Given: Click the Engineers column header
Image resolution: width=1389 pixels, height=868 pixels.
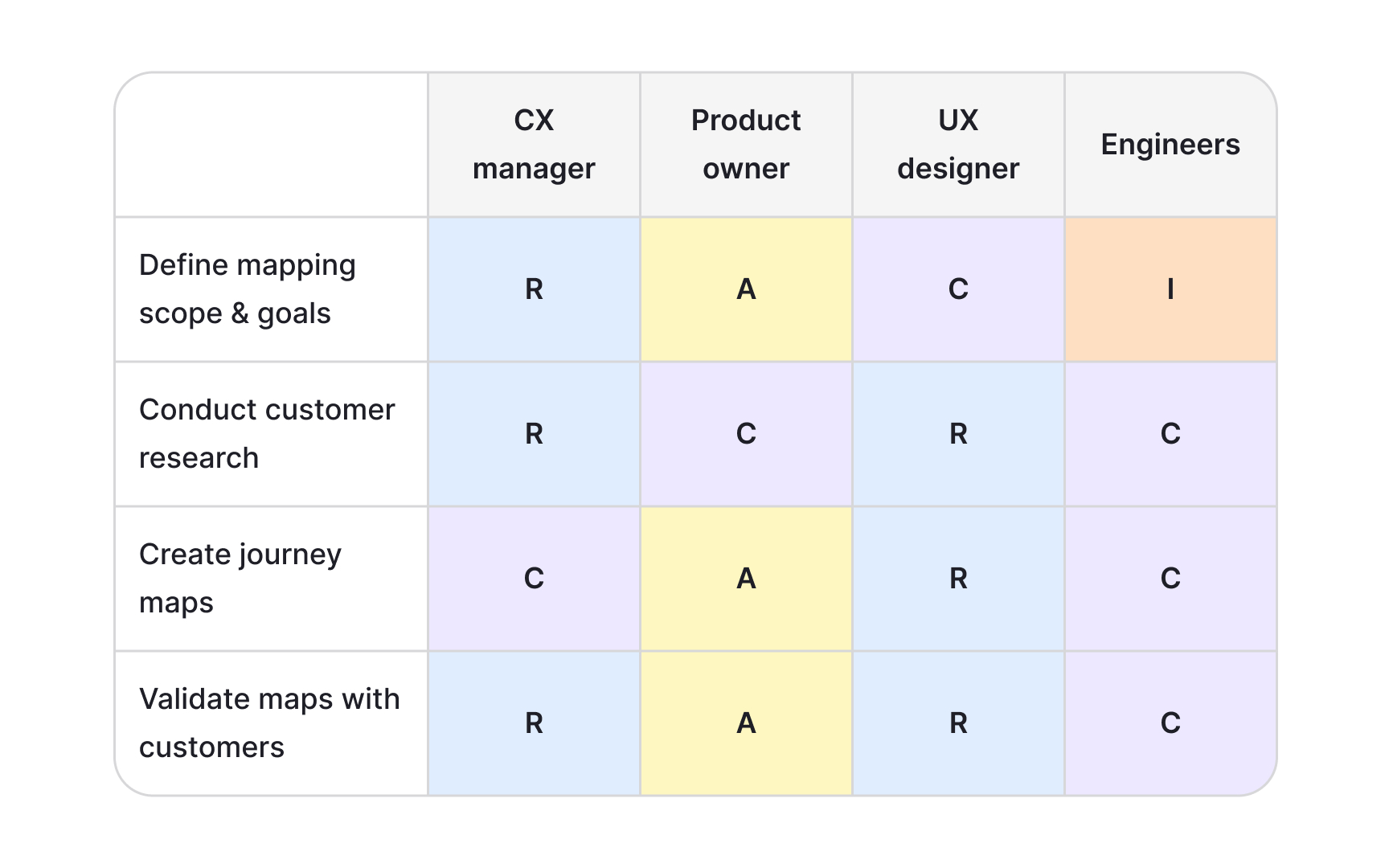Looking at the screenshot, I should click(1170, 145).
